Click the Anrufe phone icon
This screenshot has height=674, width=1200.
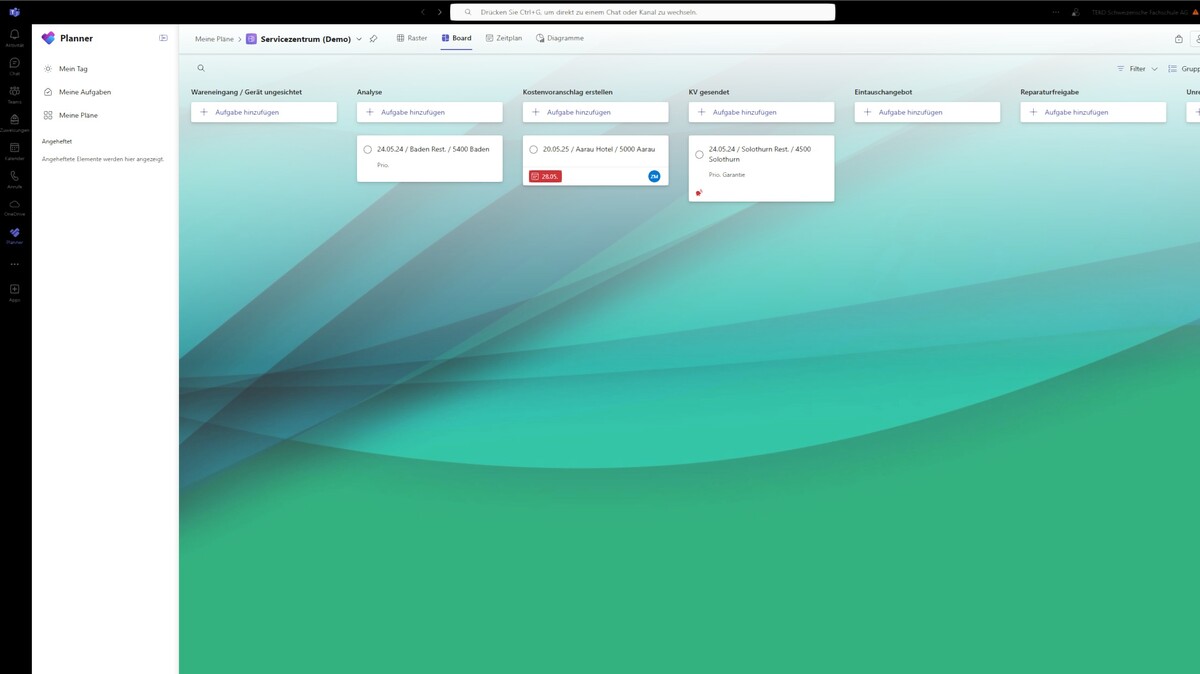click(x=15, y=179)
